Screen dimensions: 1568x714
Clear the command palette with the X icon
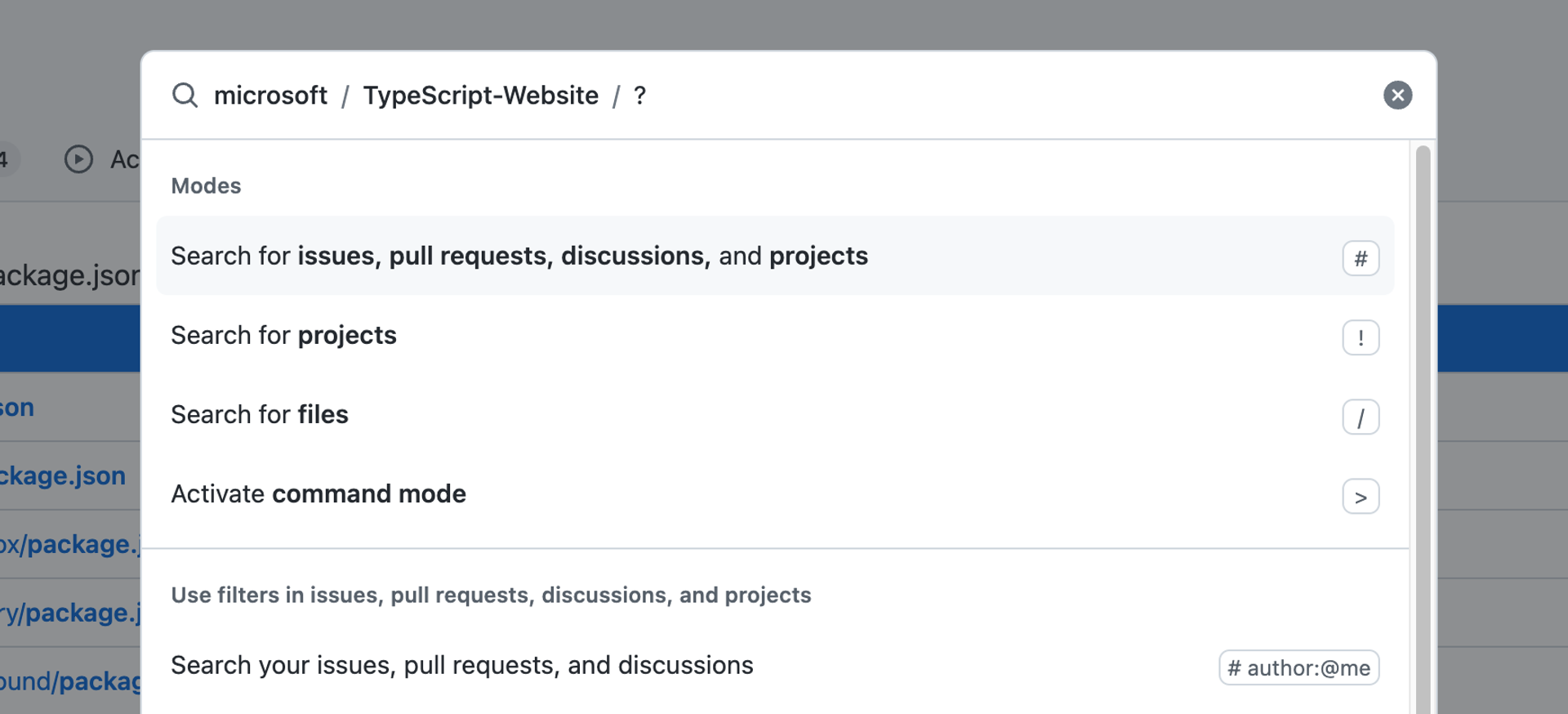click(x=1397, y=96)
